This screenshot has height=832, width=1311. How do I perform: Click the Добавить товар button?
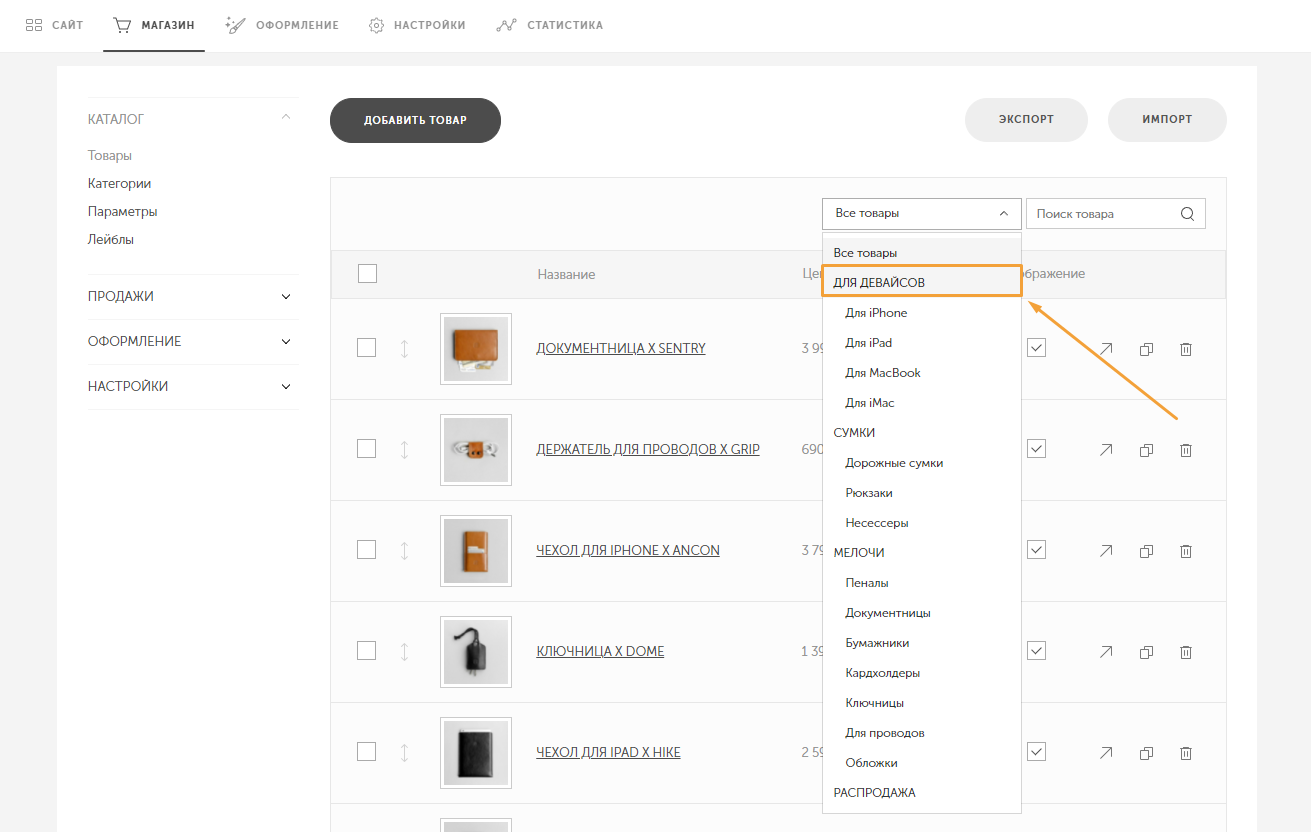click(x=415, y=120)
